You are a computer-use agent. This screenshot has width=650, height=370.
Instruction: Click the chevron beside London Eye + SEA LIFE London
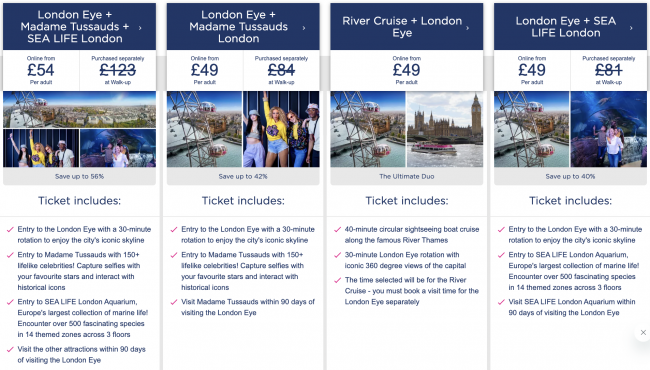click(x=631, y=28)
